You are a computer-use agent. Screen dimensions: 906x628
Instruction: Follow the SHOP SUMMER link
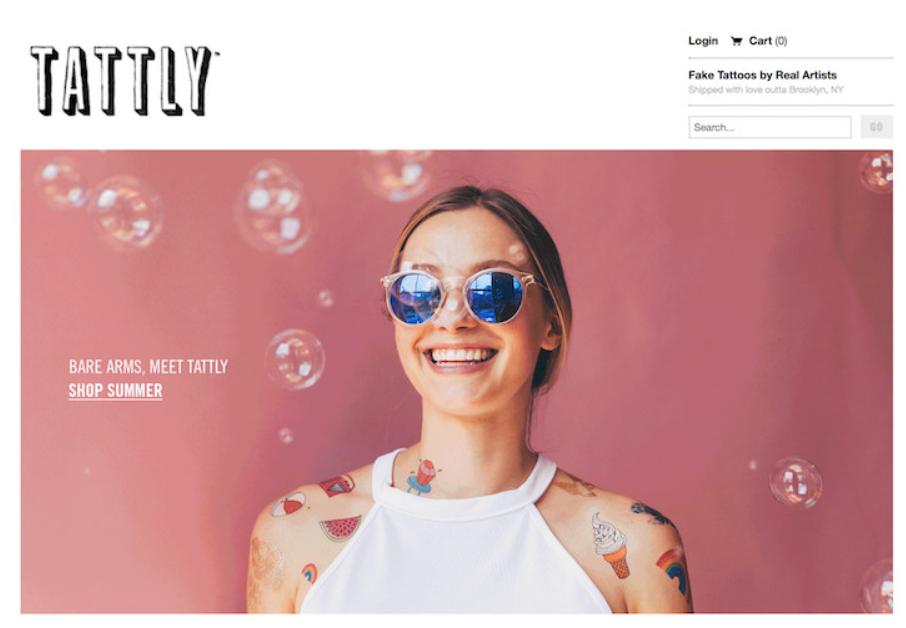pyautogui.click(x=116, y=391)
